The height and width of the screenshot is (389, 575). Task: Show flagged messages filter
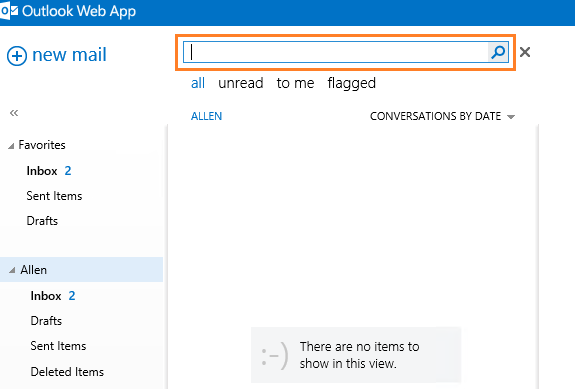click(351, 84)
